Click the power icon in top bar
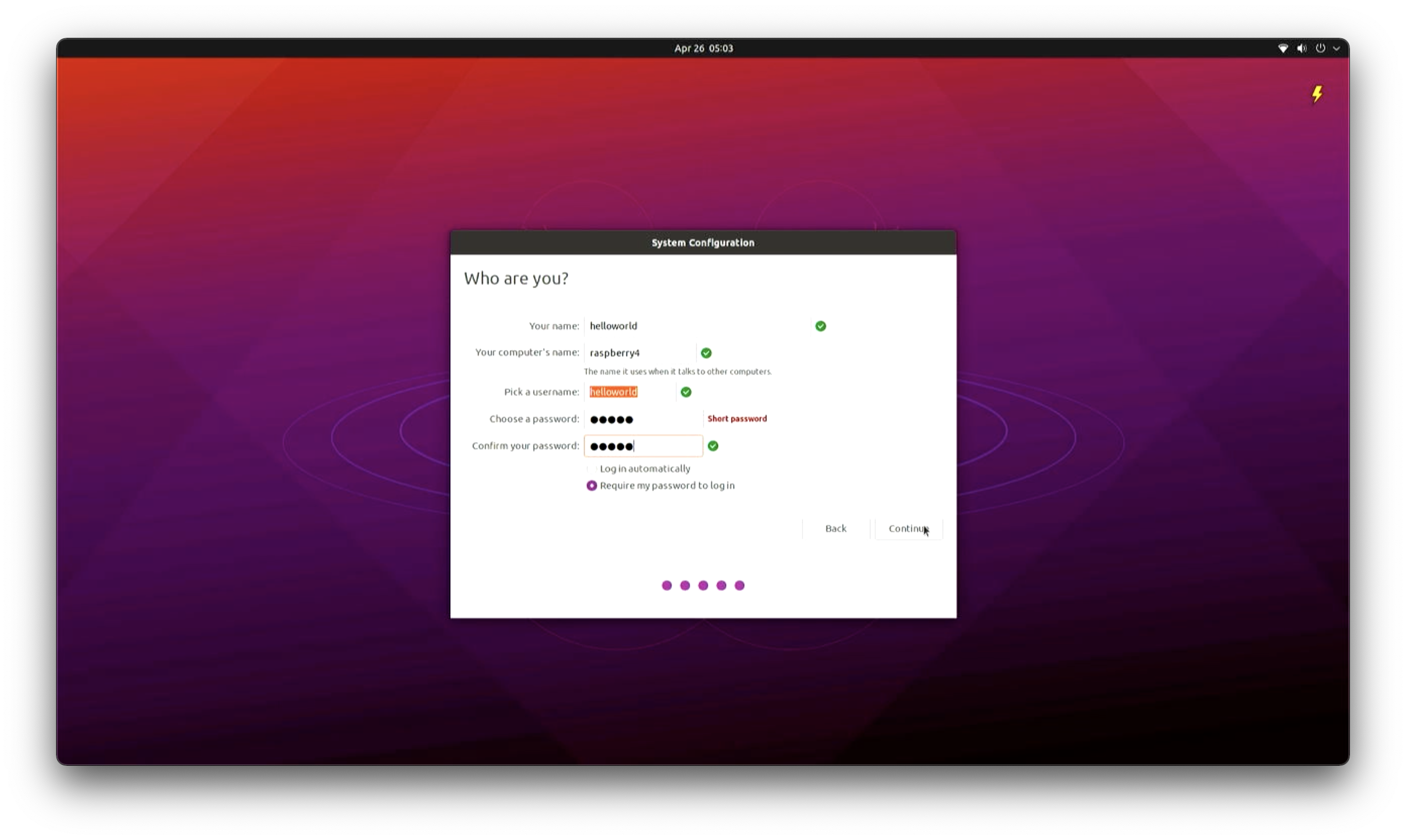 1321,48
